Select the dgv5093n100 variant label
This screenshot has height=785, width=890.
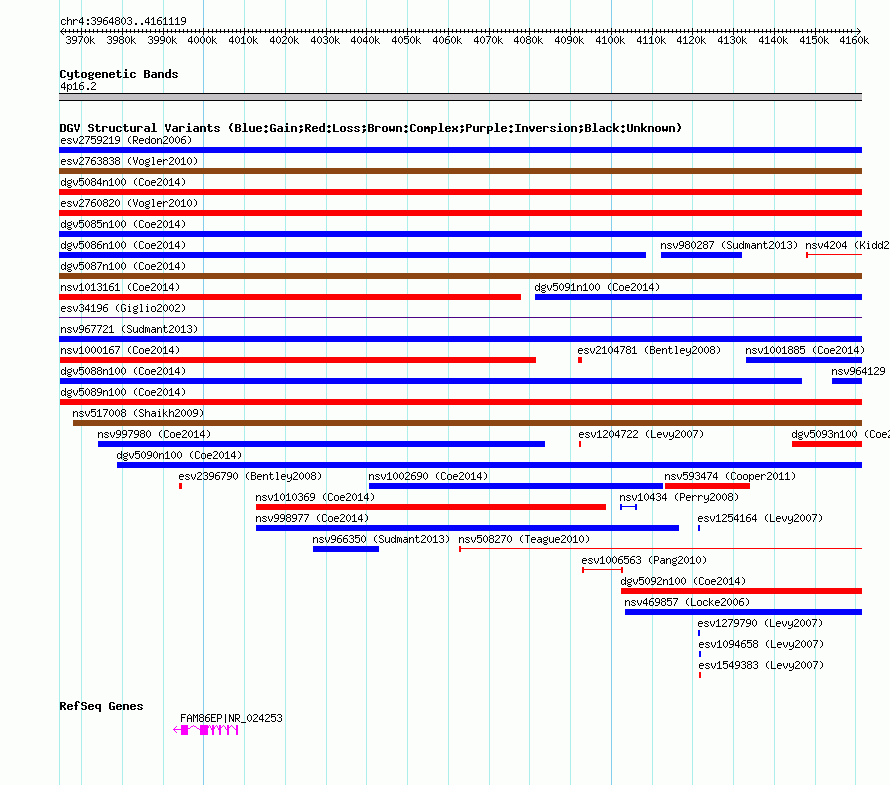[841, 434]
